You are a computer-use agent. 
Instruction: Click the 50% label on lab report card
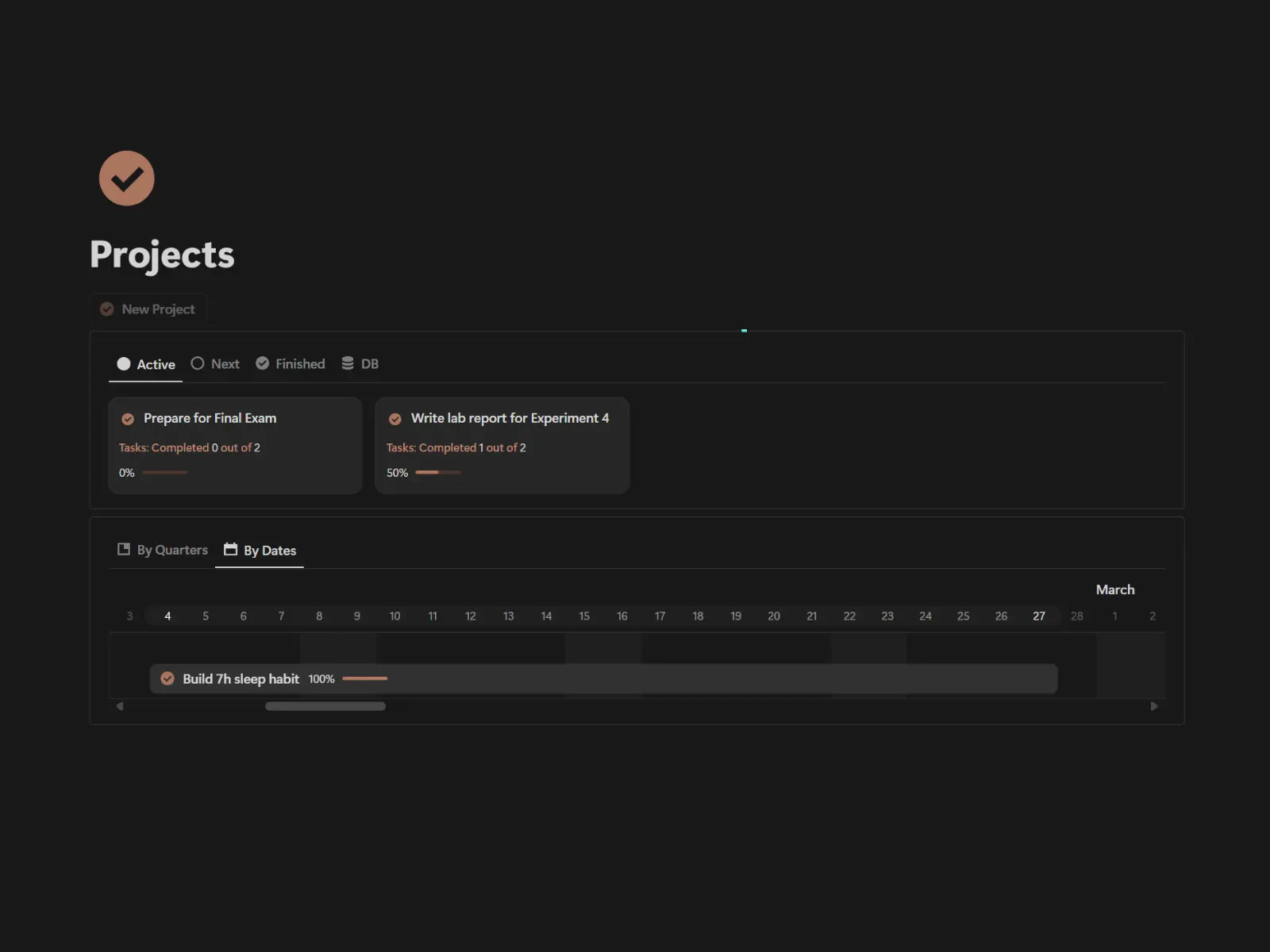pyautogui.click(x=397, y=473)
